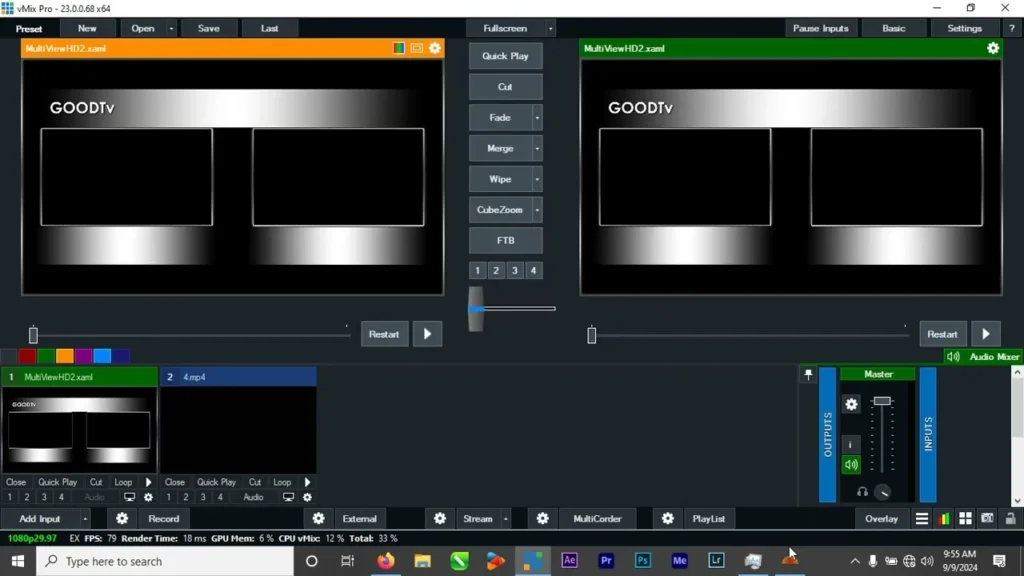Expand the CubeZoom transition dropdown arrow

click(x=537, y=210)
